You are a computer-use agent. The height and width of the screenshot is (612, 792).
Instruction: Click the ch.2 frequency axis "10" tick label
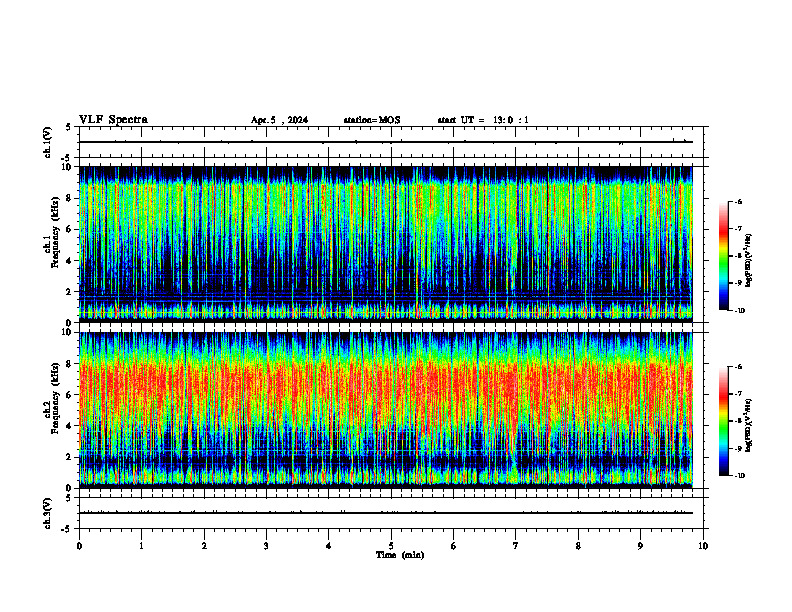[66, 332]
